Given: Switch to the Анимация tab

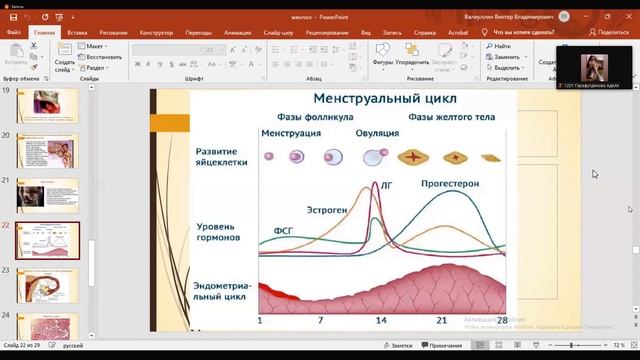Looking at the screenshot, I should pos(238,32).
